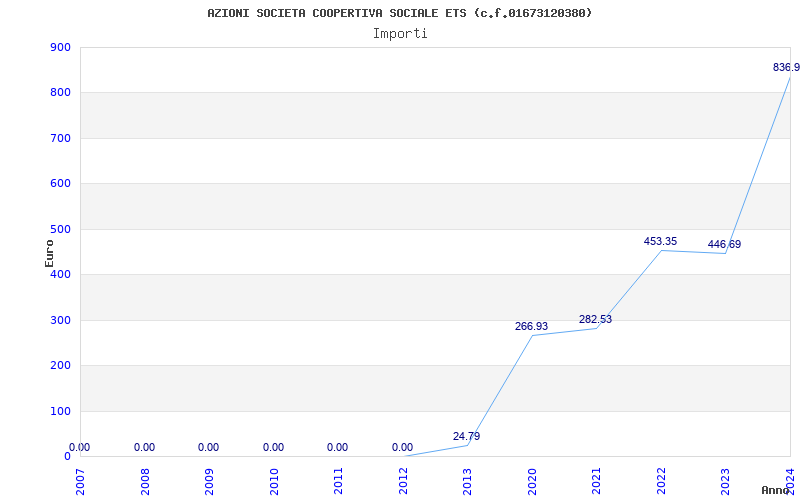This screenshot has width=800, height=500.
Task: Select the 500 y-axis tick label
Action: (60, 229)
